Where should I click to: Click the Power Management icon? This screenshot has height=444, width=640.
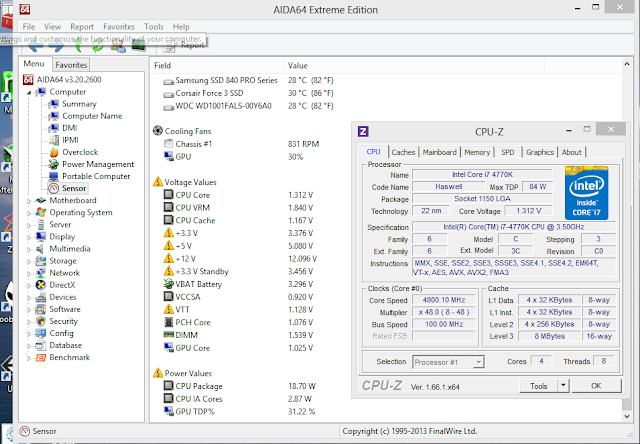pyautogui.click(x=54, y=164)
